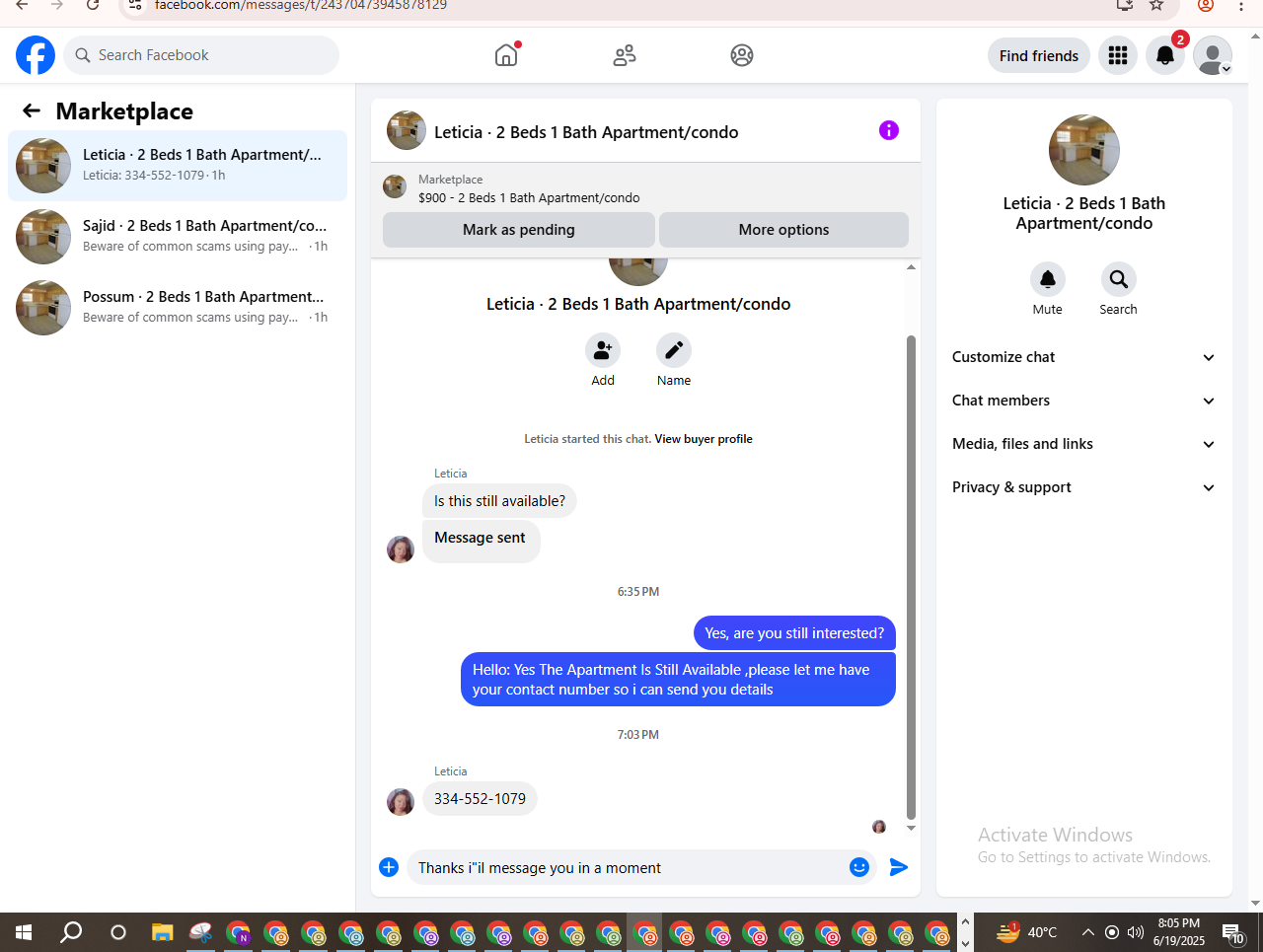The height and width of the screenshot is (952, 1263).
Task: Open the Windows Start menu
Action: pyautogui.click(x=24, y=932)
